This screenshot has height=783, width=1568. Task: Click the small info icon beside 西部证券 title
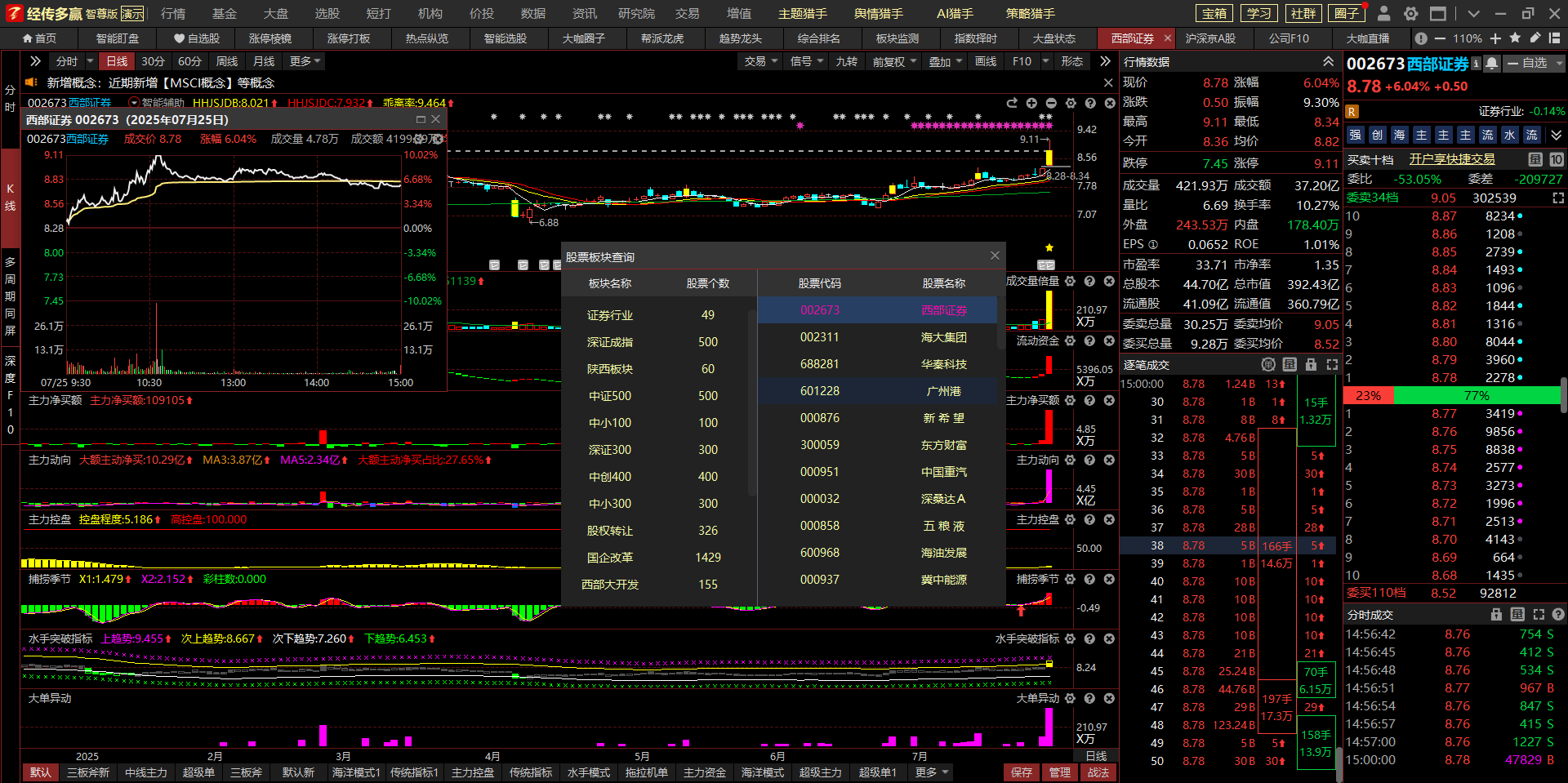tap(1476, 63)
